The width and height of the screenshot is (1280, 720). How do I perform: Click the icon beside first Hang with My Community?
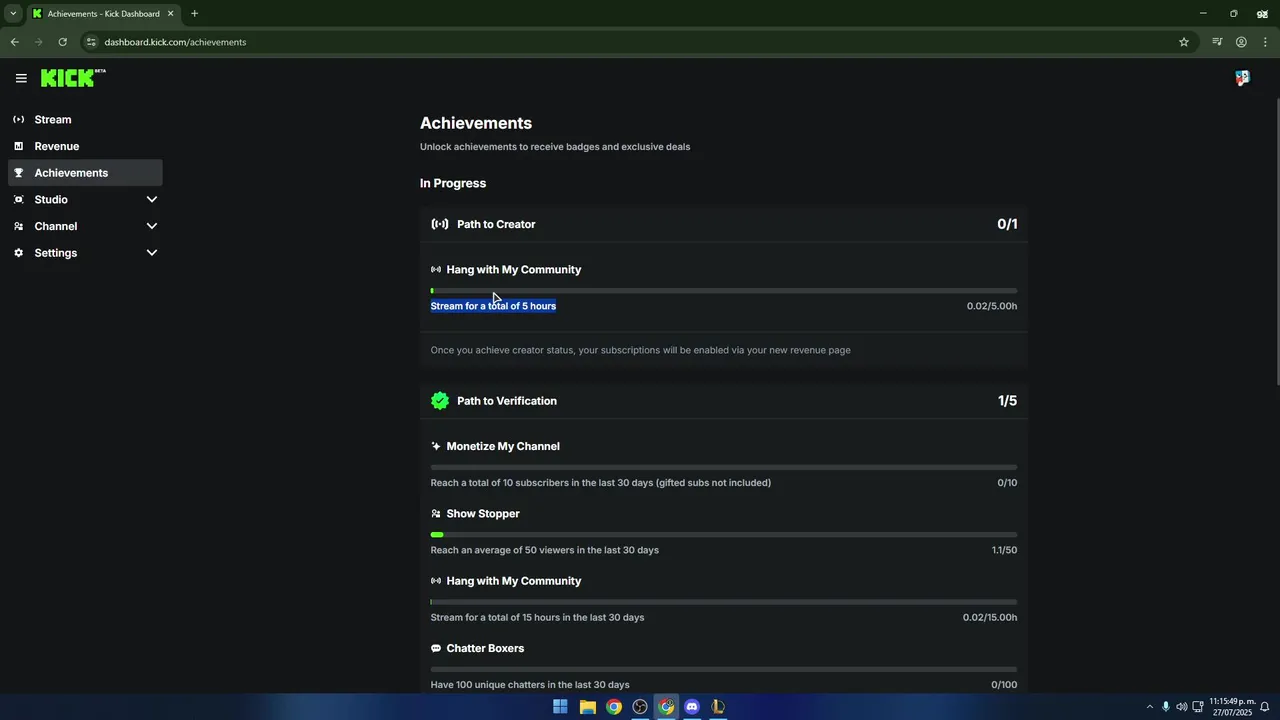click(x=436, y=270)
